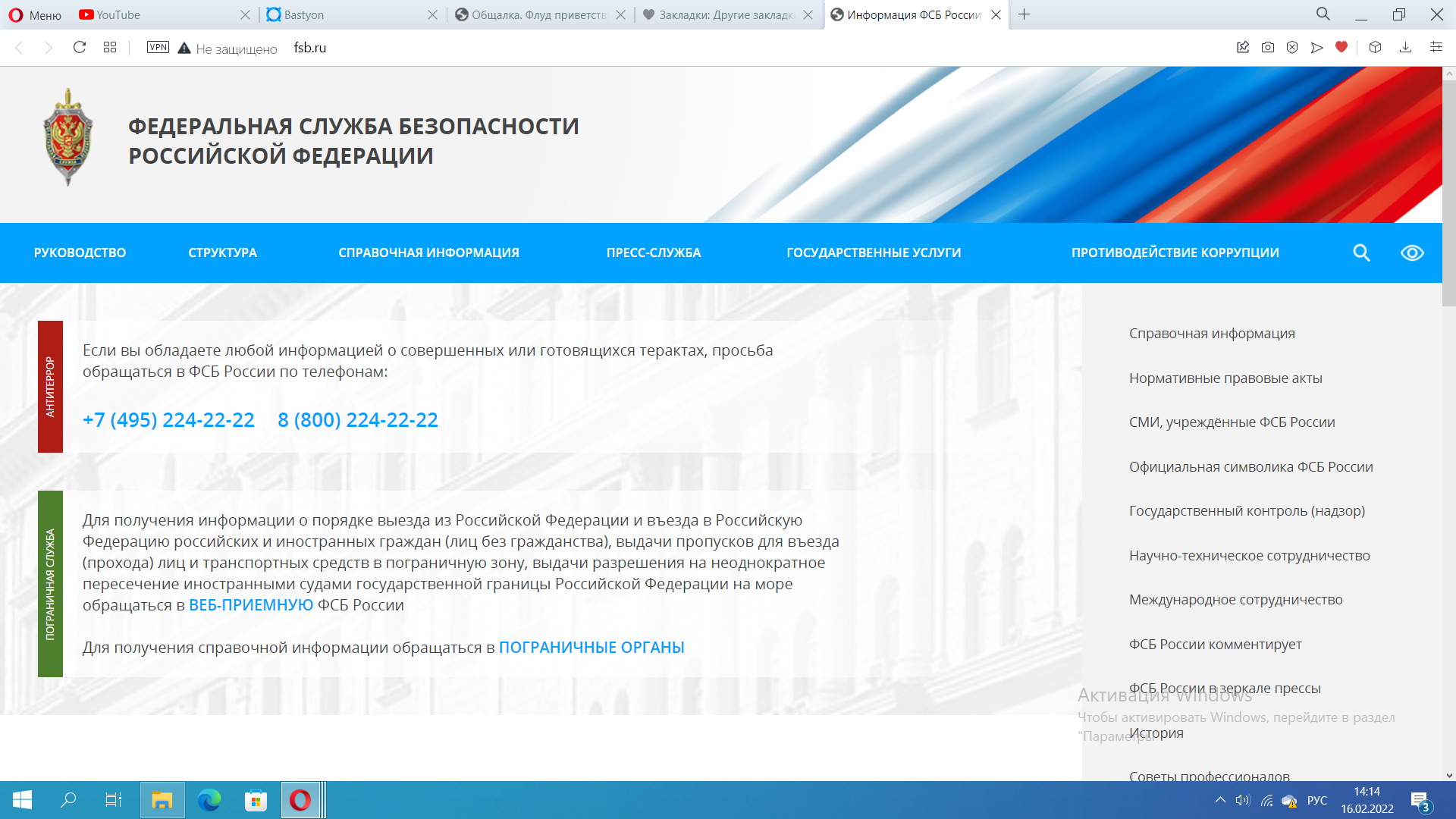The width and height of the screenshot is (1456, 819).
Task: Click the fsb.ru address field
Action: pyautogui.click(x=310, y=48)
